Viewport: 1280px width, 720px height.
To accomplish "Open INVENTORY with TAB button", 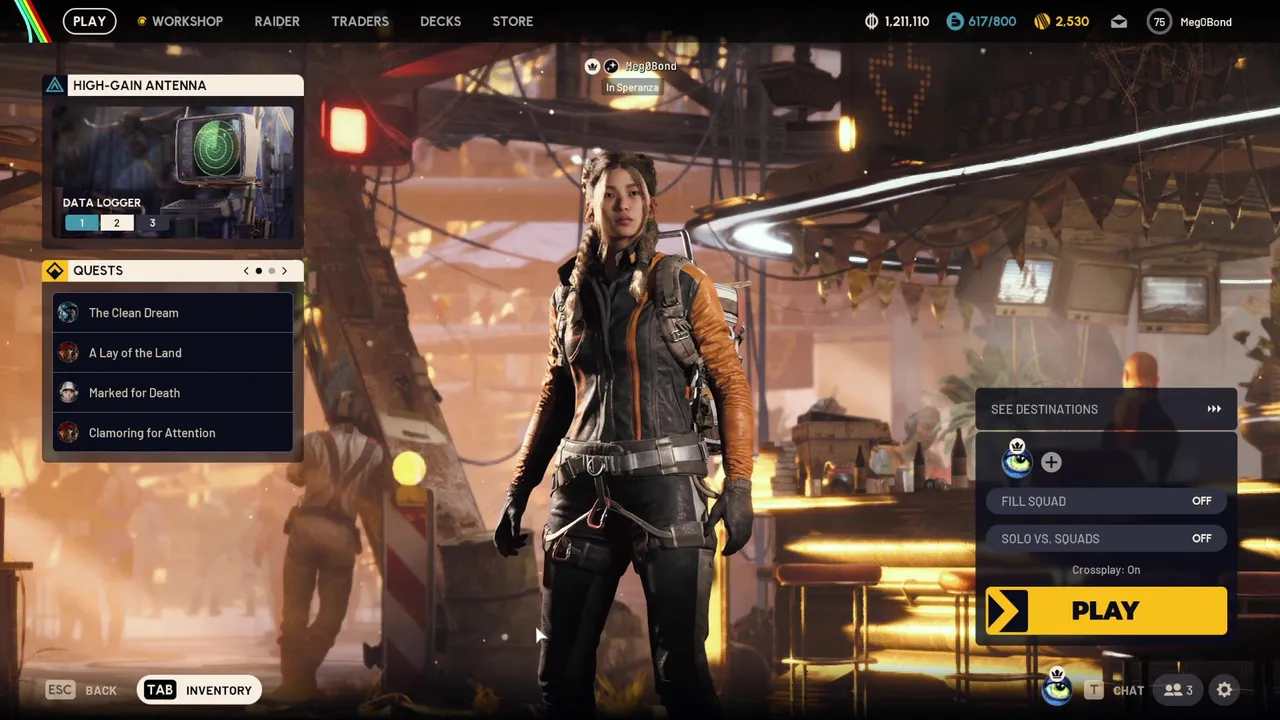I will 199,690.
